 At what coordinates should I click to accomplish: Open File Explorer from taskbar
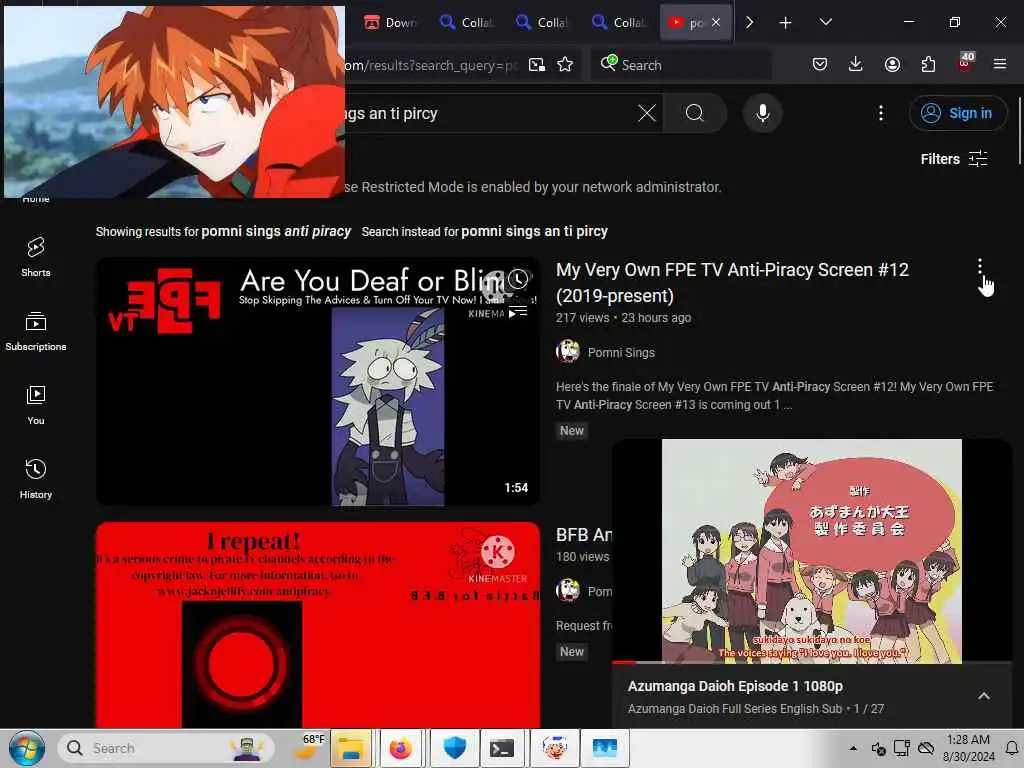pyautogui.click(x=351, y=748)
